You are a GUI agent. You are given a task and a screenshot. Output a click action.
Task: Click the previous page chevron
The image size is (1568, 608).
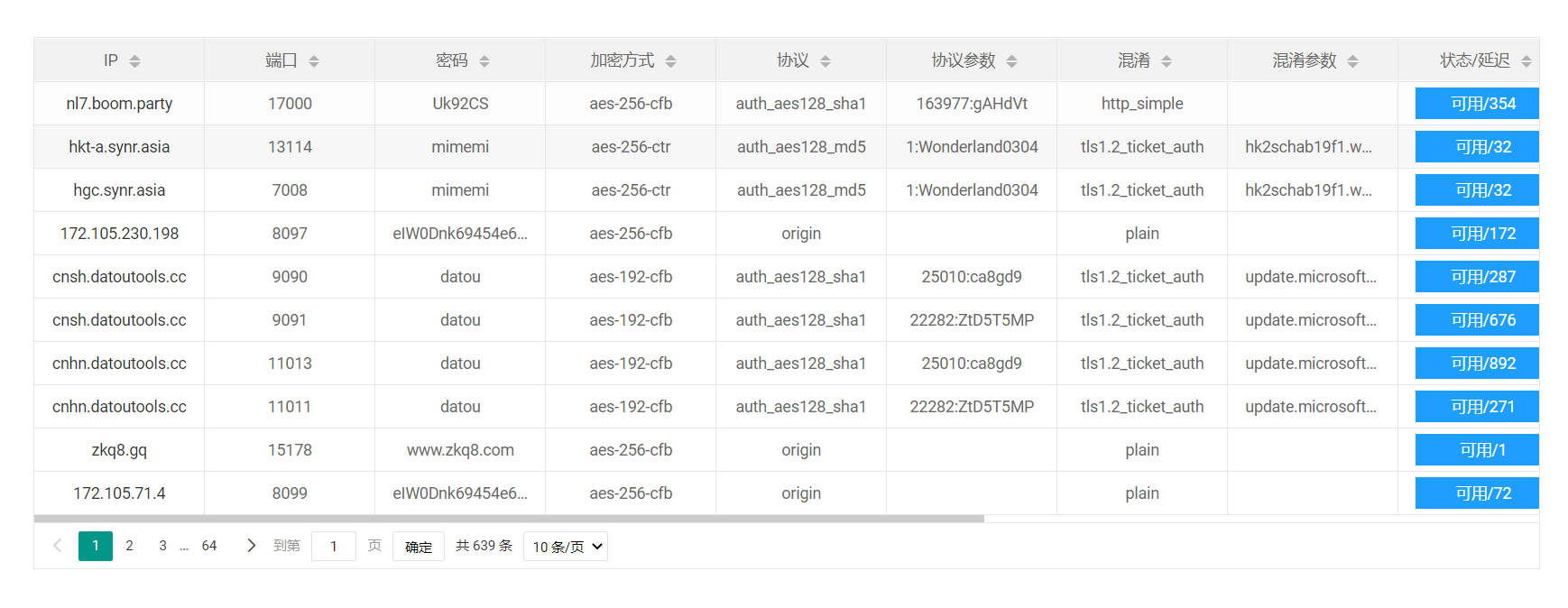[58, 546]
